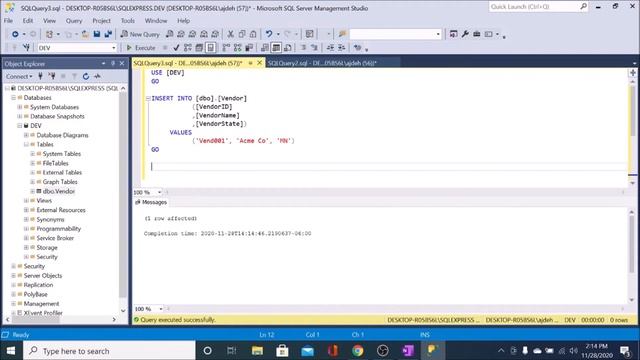The height and width of the screenshot is (360, 640).
Task: Click the Save icon in toolbar
Action: point(97,34)
